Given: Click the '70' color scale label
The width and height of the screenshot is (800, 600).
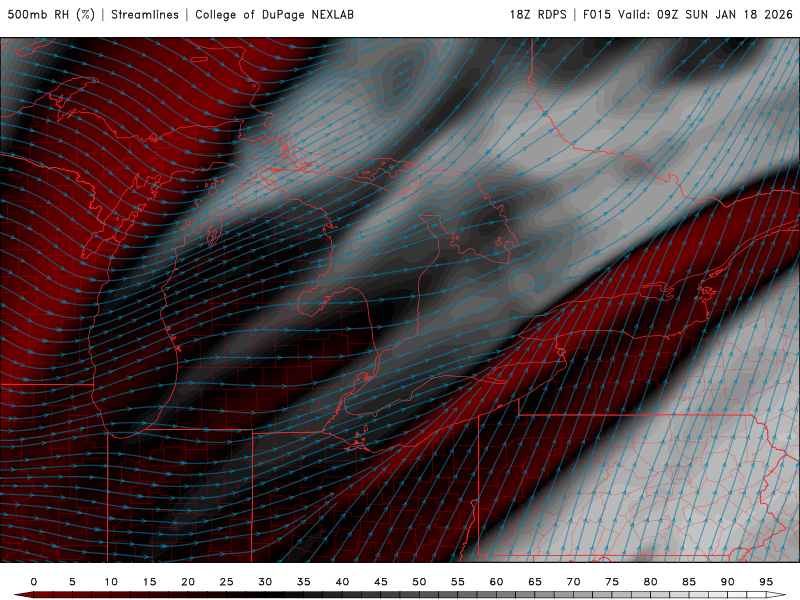Looking at the screenshot, I should pos(573,582).
